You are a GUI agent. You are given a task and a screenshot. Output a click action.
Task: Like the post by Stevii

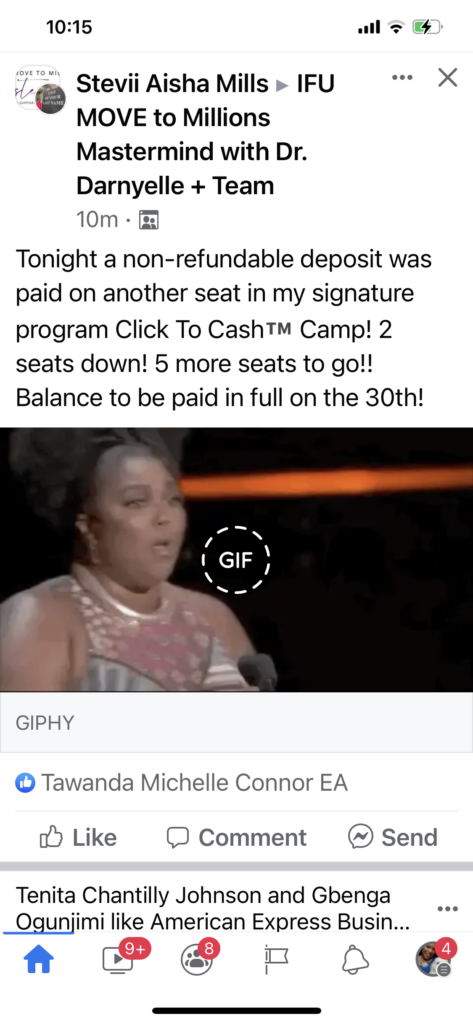pyautogui.click(x=78, y=837)
